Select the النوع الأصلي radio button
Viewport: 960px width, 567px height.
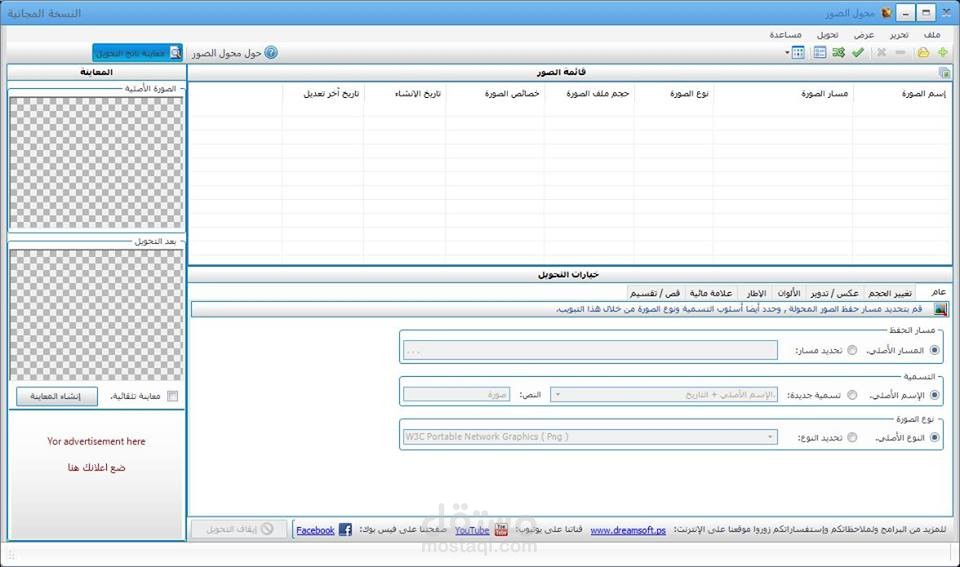(x=934, y=437)
